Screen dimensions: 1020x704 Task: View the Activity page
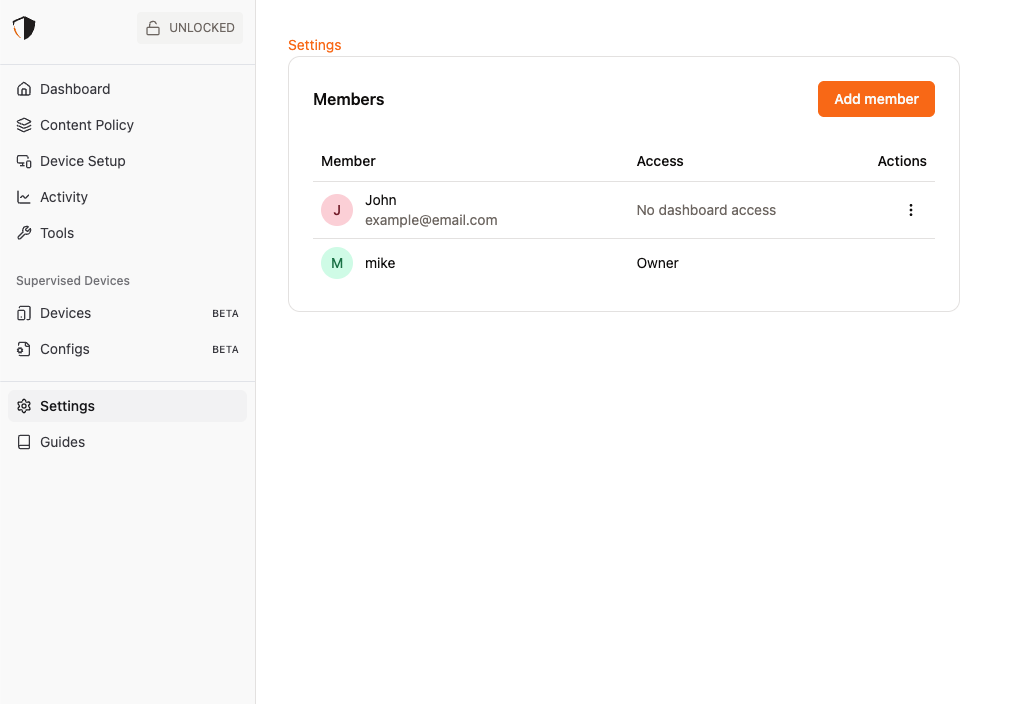(128, 197)
